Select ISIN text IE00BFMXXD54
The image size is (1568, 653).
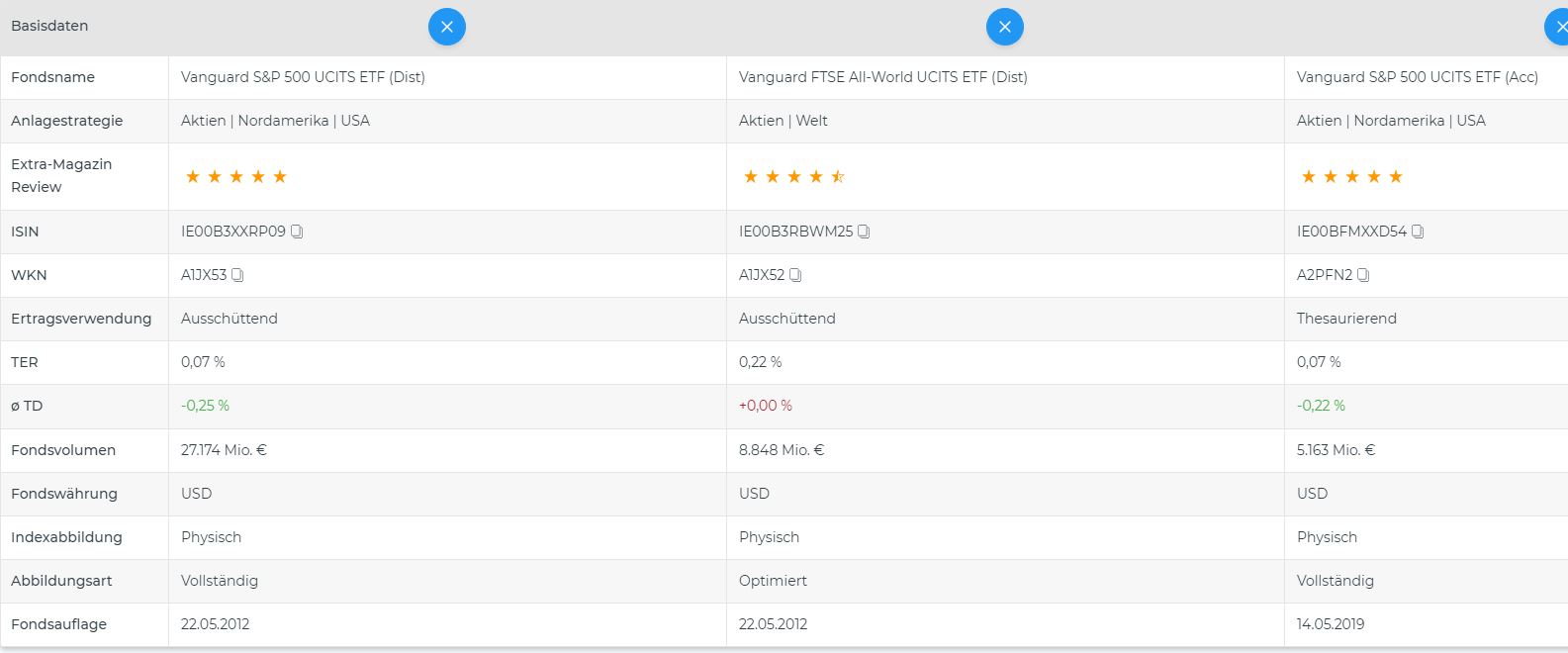click(1351, 232)
